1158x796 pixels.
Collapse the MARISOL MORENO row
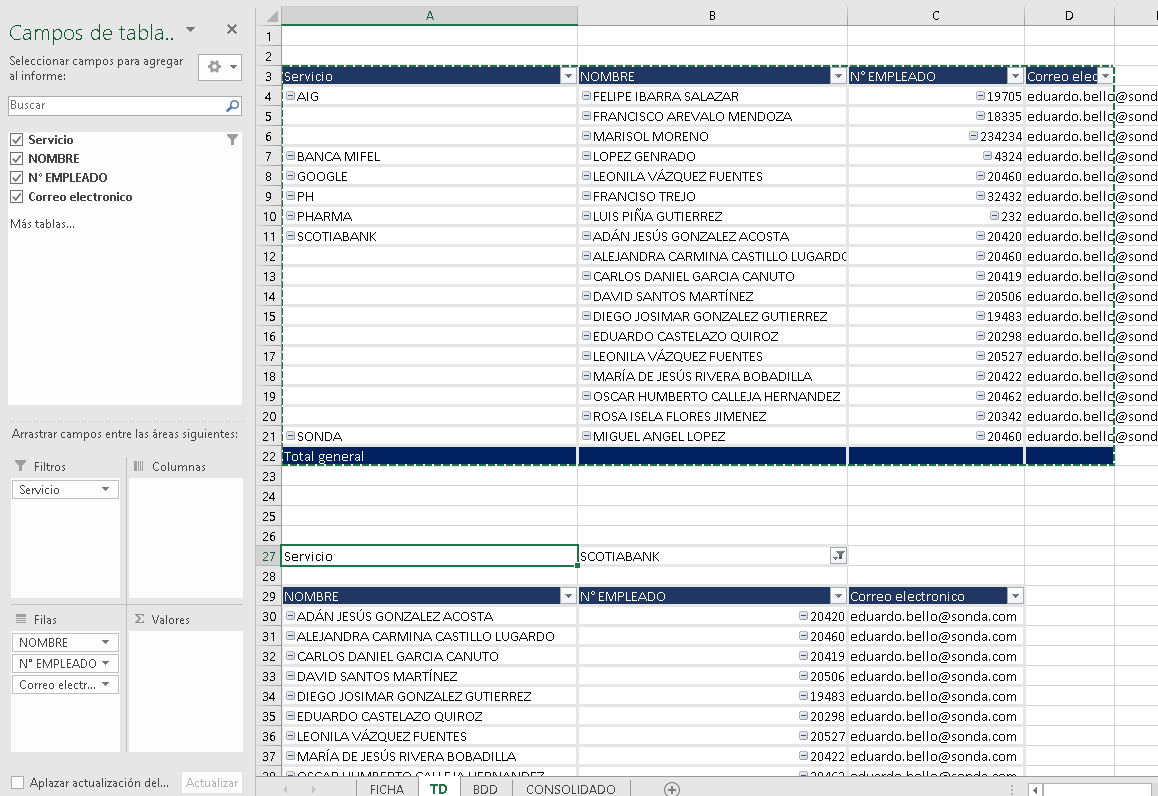coord(586,136)
